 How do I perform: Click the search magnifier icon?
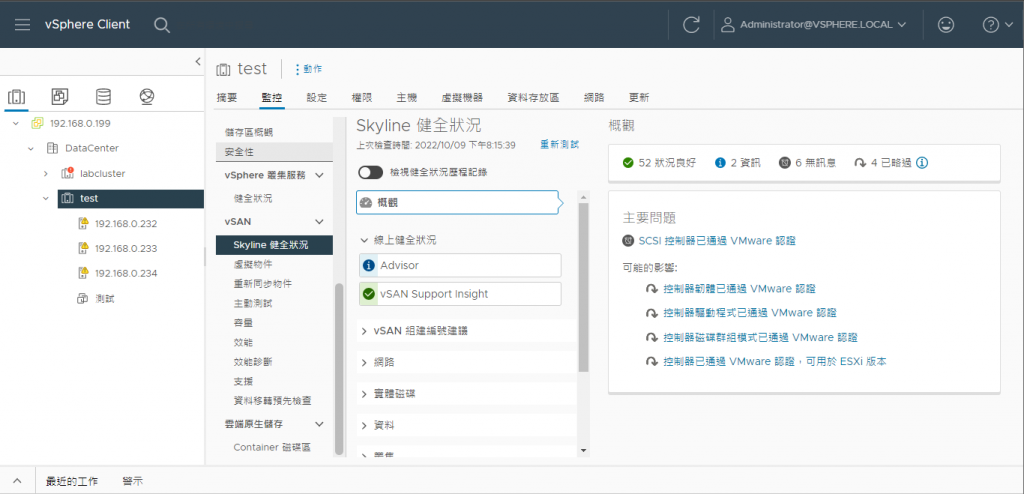coord(162,25)
